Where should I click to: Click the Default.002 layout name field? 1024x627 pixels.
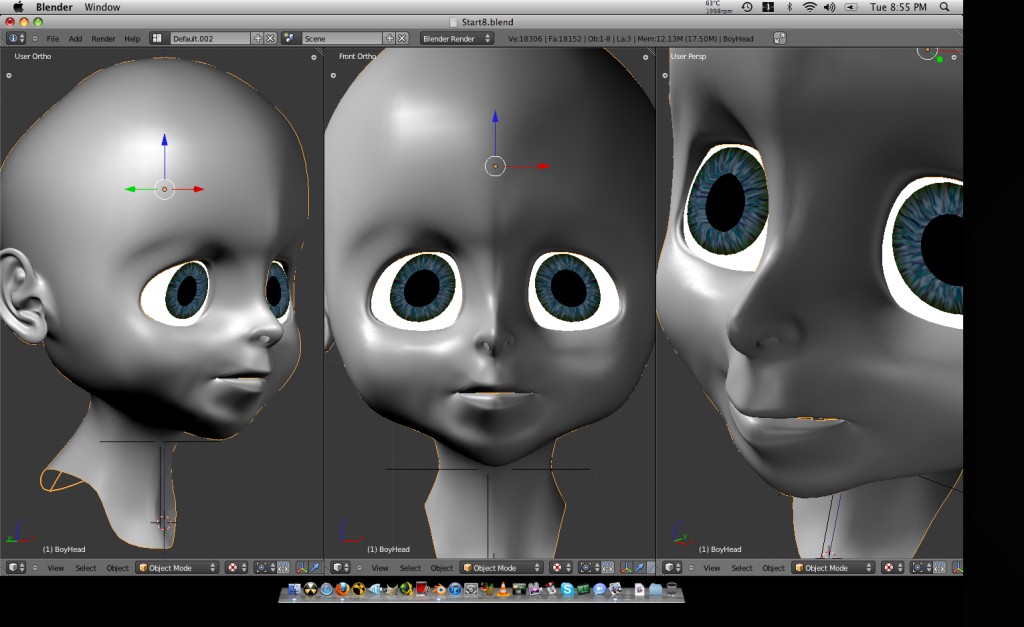(210, 37)
